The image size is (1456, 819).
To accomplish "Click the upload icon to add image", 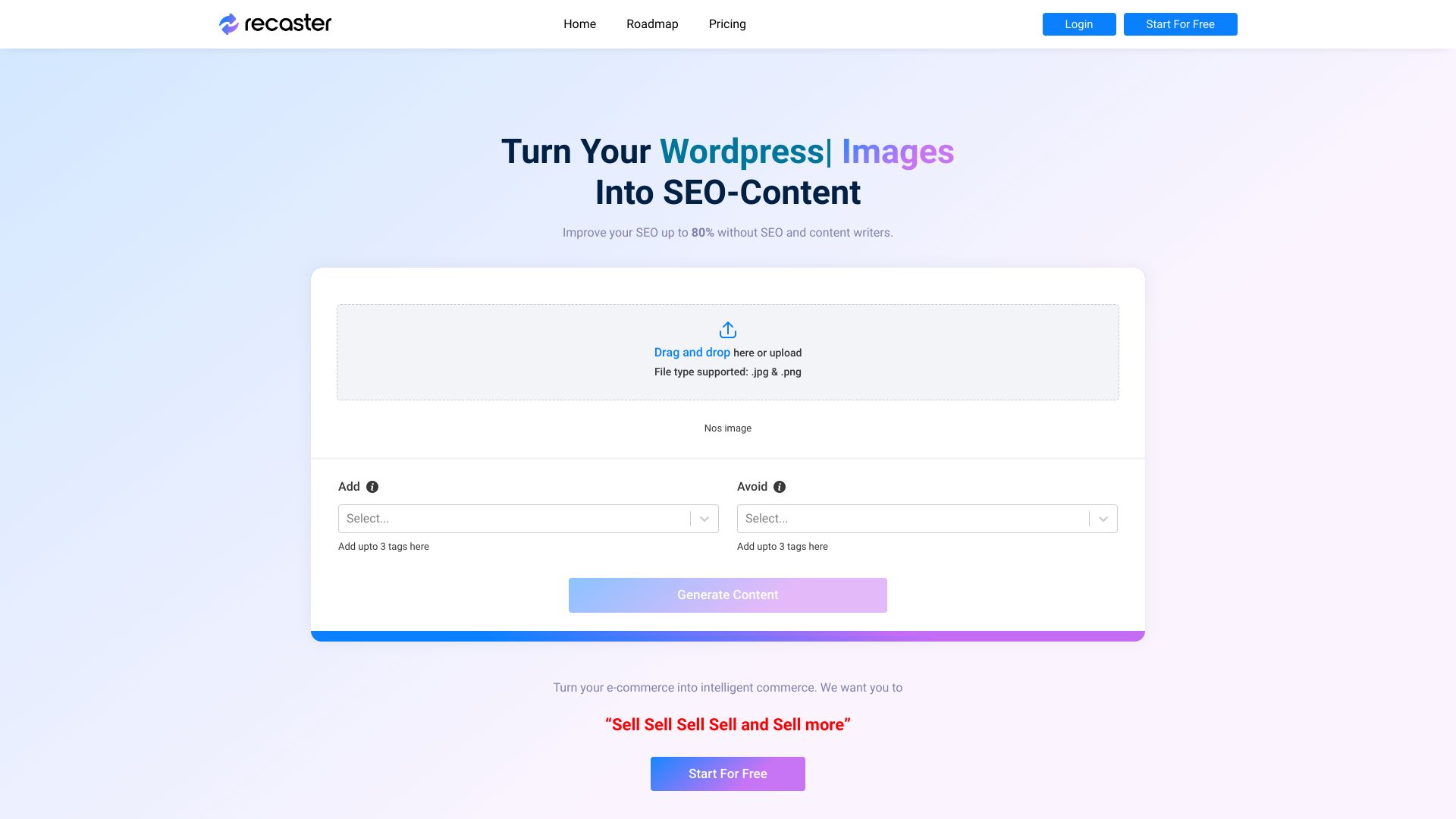I will tap(728, 330).
